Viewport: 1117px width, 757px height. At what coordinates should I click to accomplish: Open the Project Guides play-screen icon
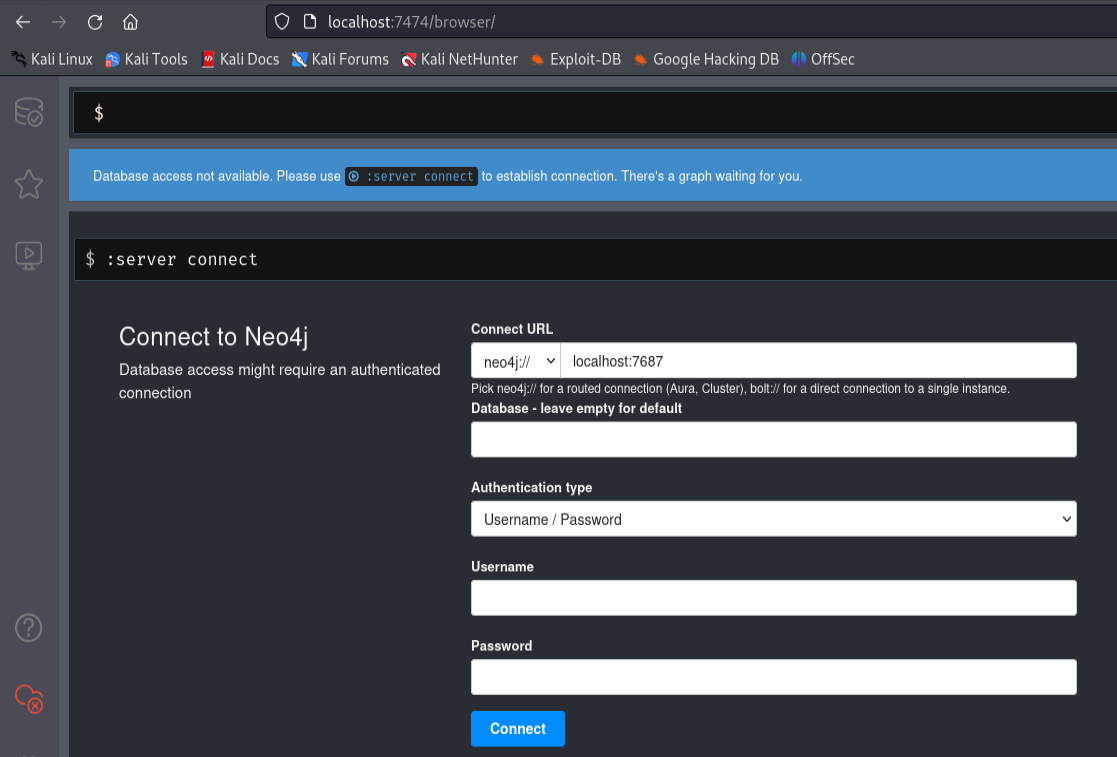point(29,255)
